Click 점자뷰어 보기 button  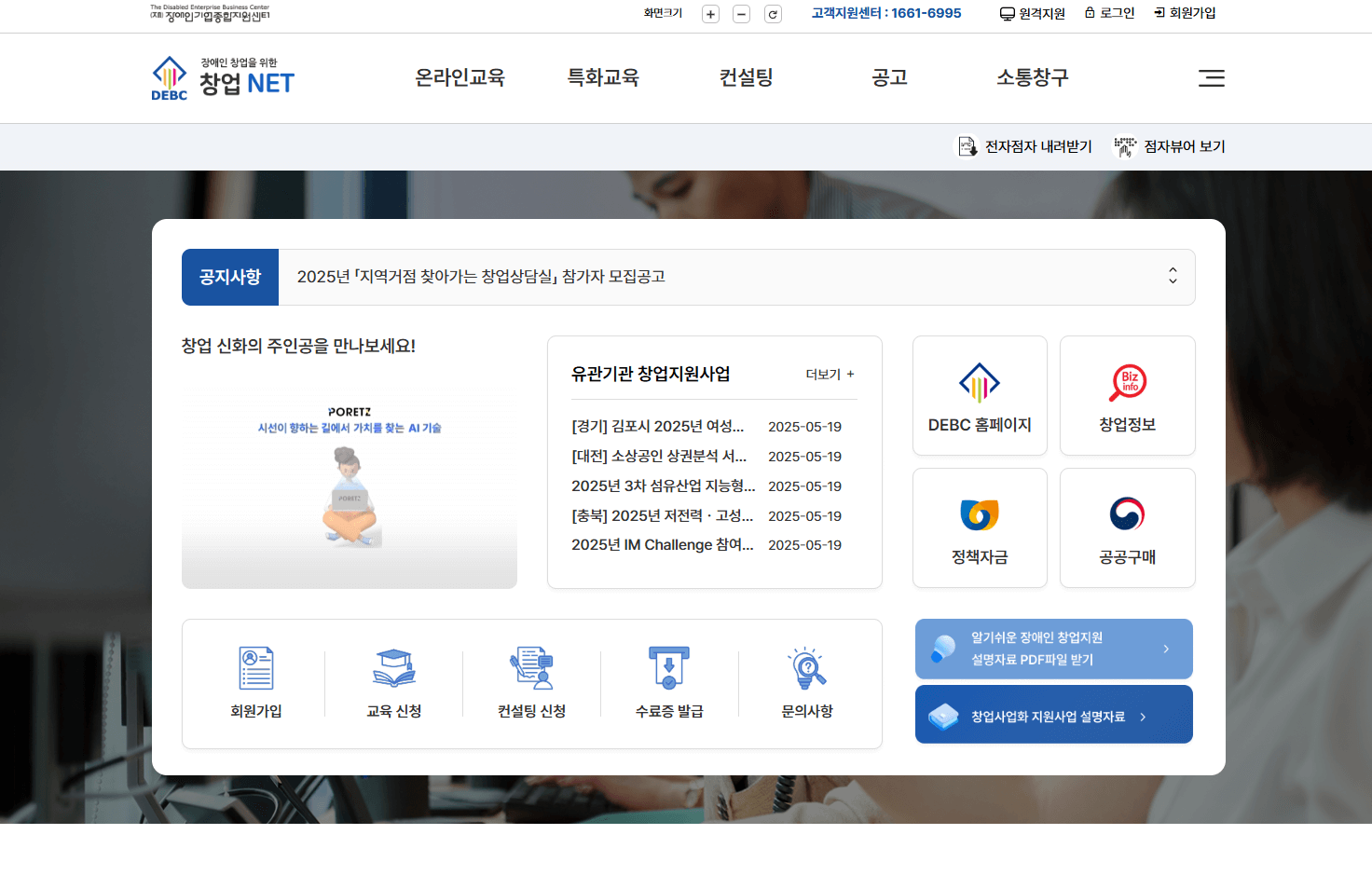tap(1170, 146)
